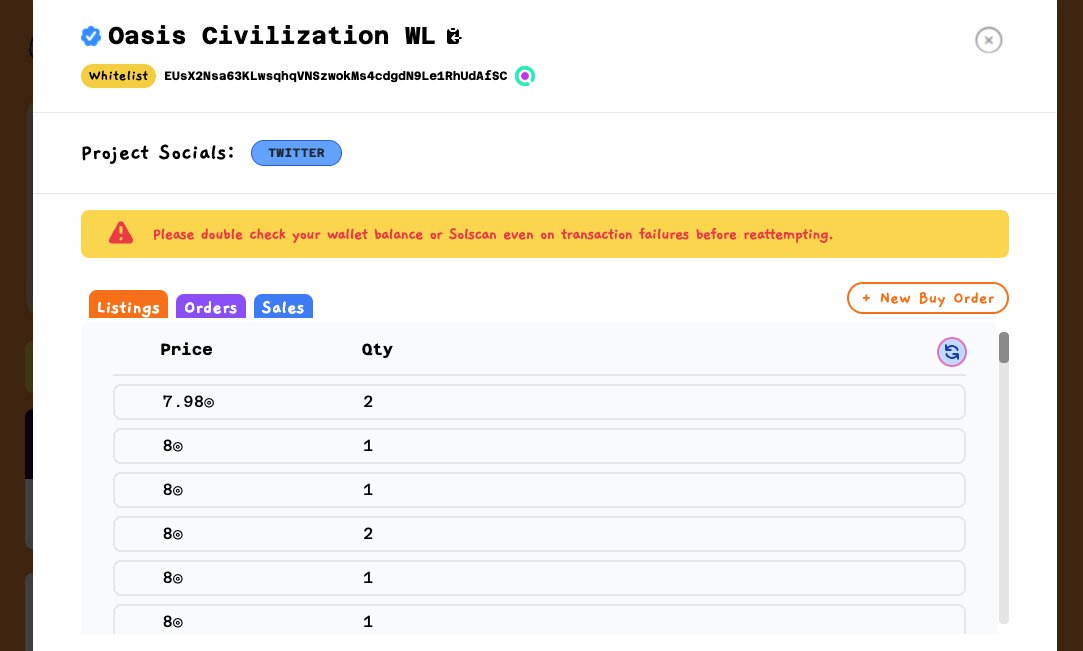Click the wallet address EUsX2Nsa63KL text
Image resolution: width=1083 pixels, height=651 pixels.
[x=336, y=76]
